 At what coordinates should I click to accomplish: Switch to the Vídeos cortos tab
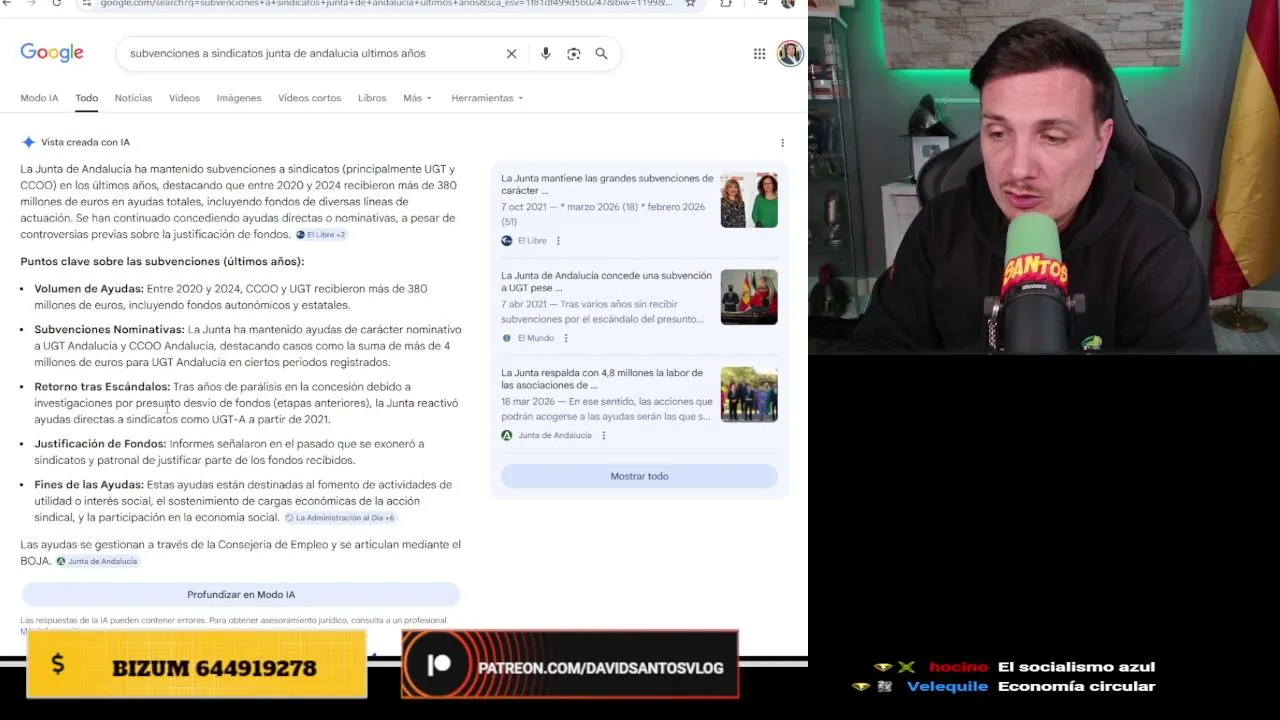tap(309, 98)
